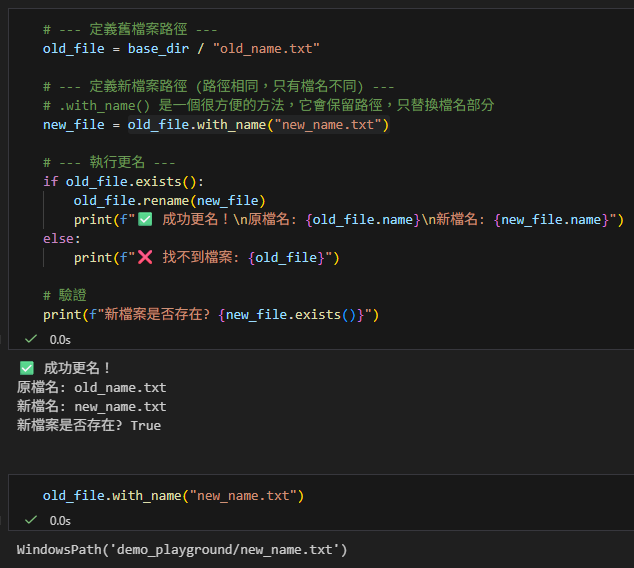Click the green checkmark of the with_name cell

click(x=31, y=520)
